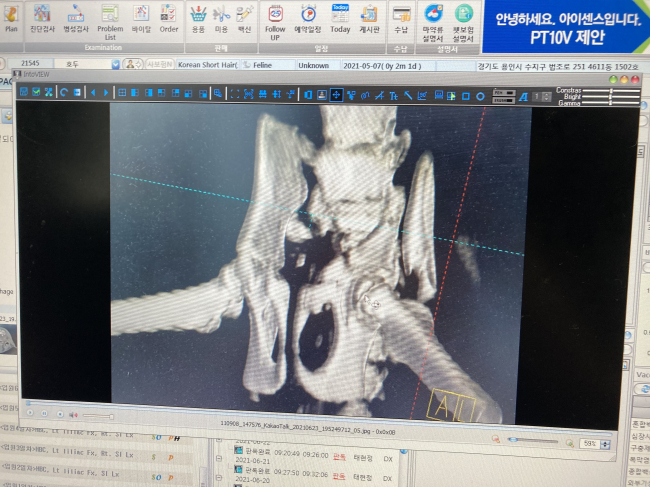Adjust the Contrast slider
The image size is (650, 487).
point(611,91)
